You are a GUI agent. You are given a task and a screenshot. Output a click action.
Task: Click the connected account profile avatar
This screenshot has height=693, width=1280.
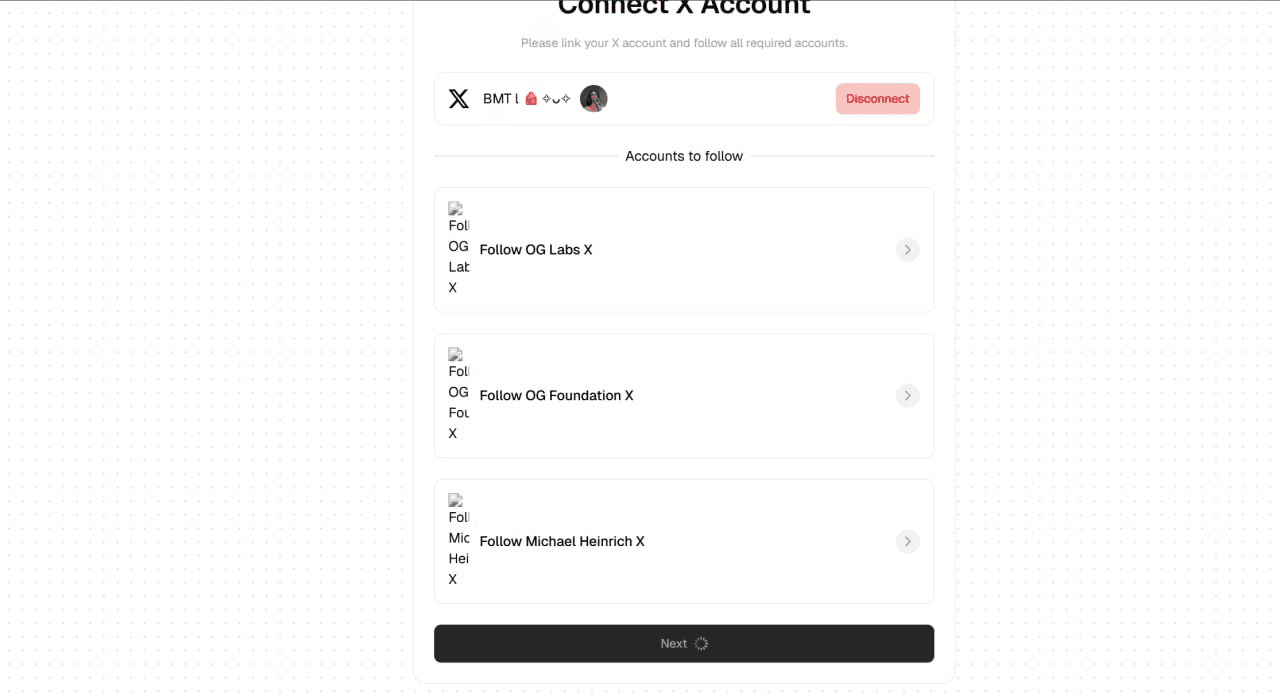594,99
